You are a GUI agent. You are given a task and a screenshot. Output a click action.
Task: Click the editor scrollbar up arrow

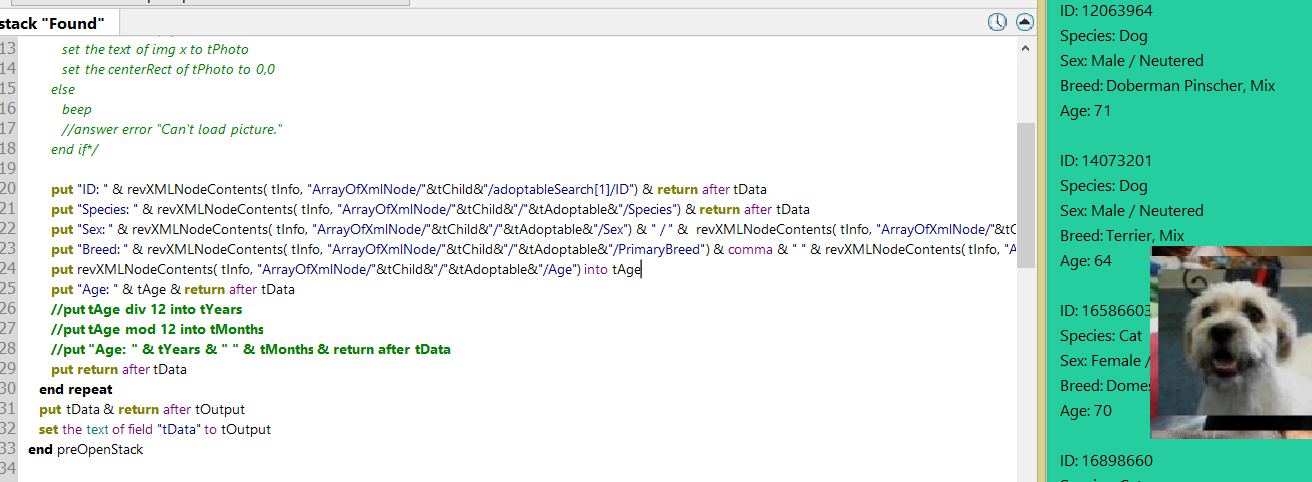click(1025, 47)
